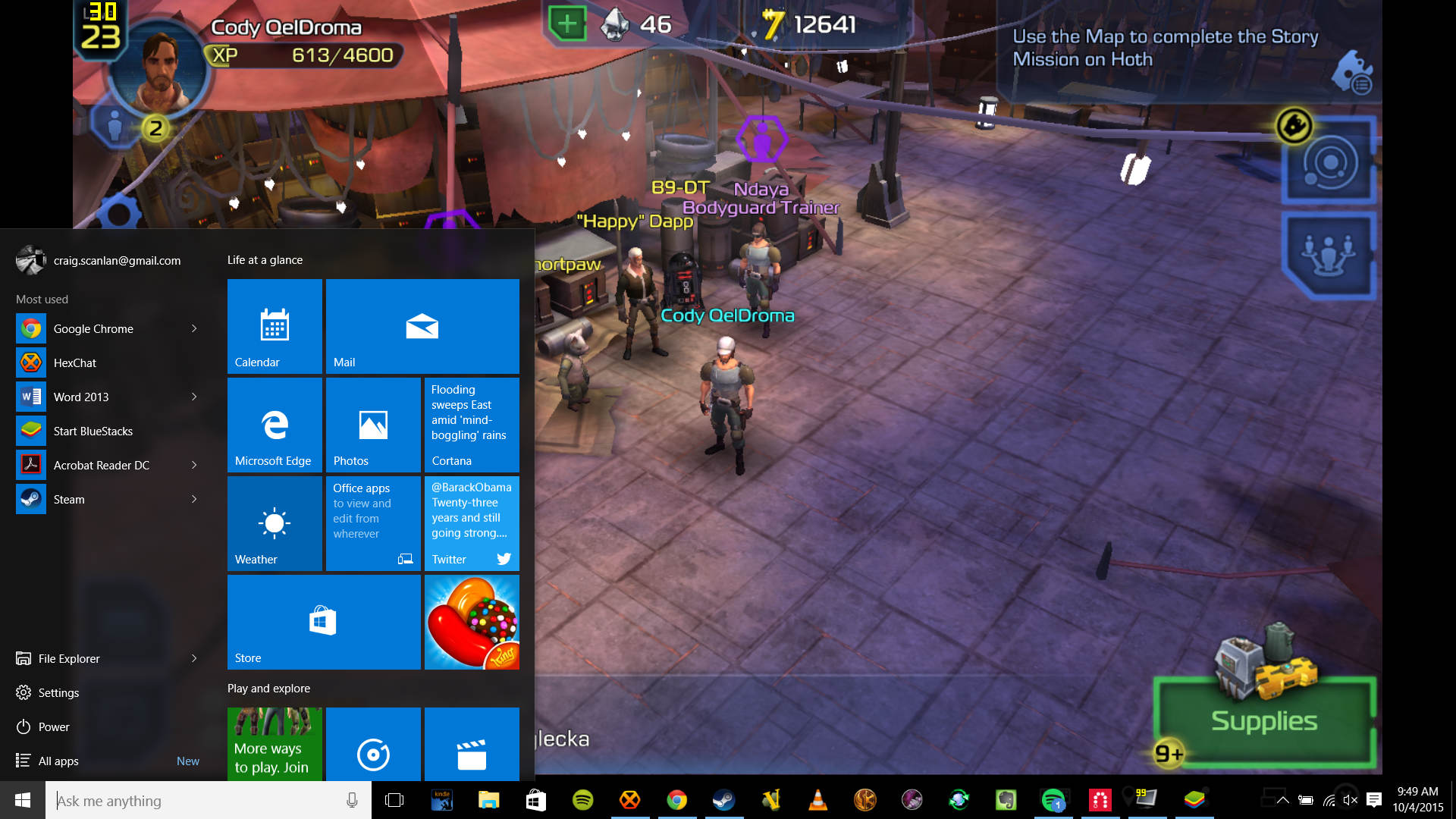Open Steam from the taskbar
This screenshot has width=1456, height=819.
pos(723,799)
